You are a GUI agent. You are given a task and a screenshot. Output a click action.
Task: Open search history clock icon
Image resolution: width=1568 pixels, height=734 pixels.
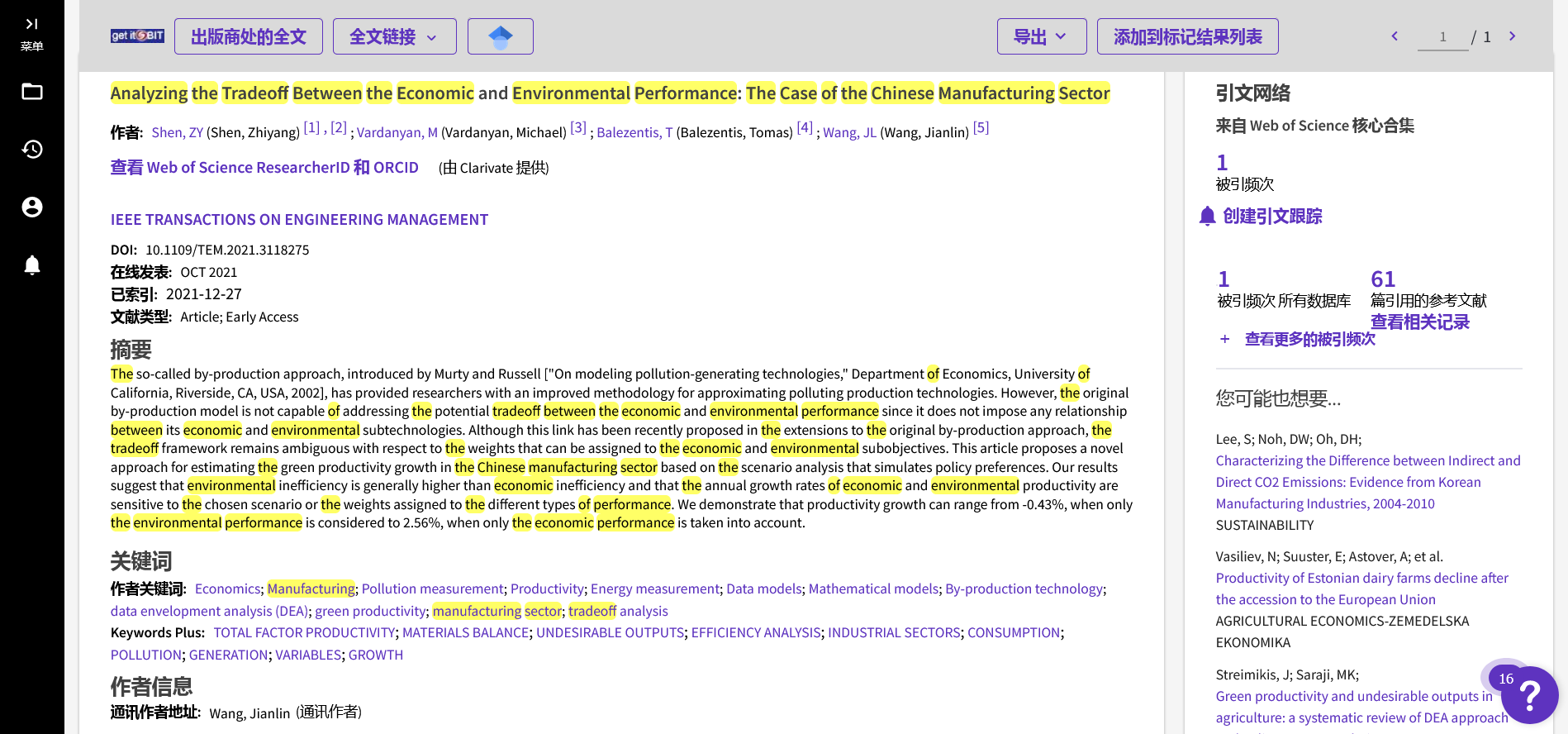point(32,150)
